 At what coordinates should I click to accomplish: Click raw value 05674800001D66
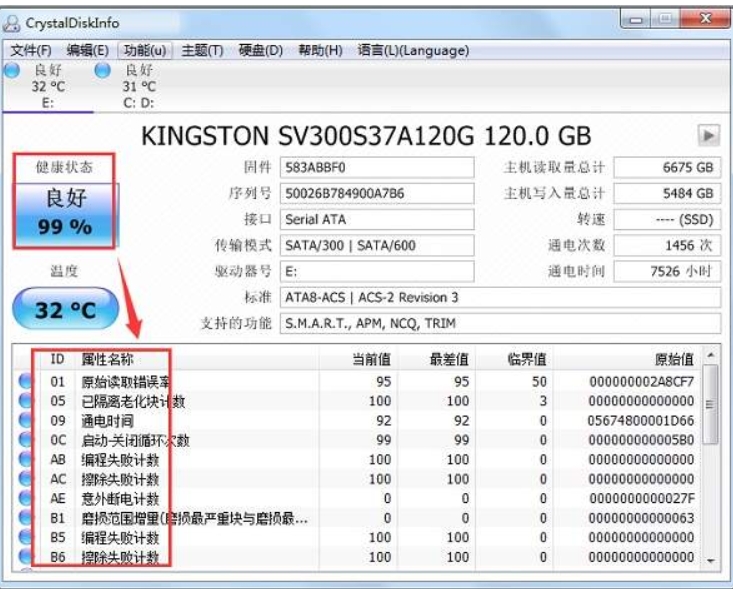pyautogui.click(x=640, y=420)
